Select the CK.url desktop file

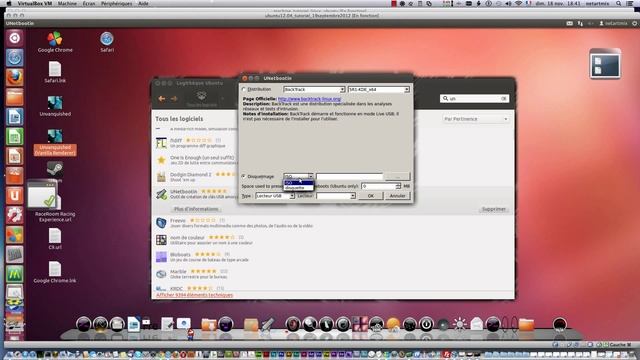tap(55, 239)
